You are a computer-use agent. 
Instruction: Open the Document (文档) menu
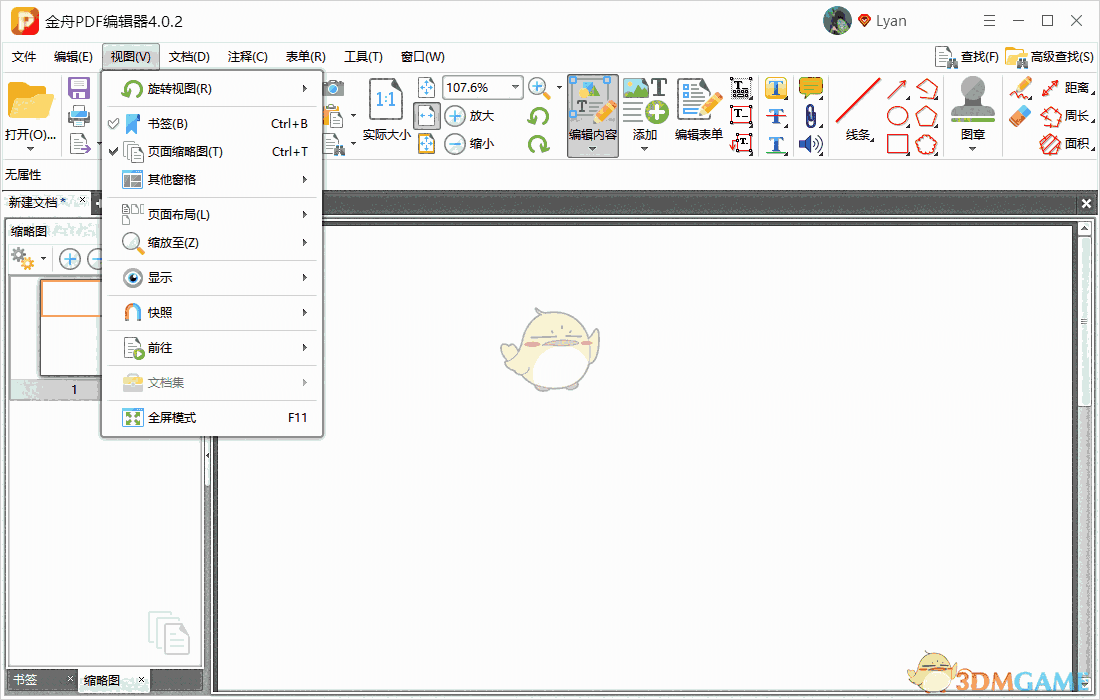tap(189, 57)
